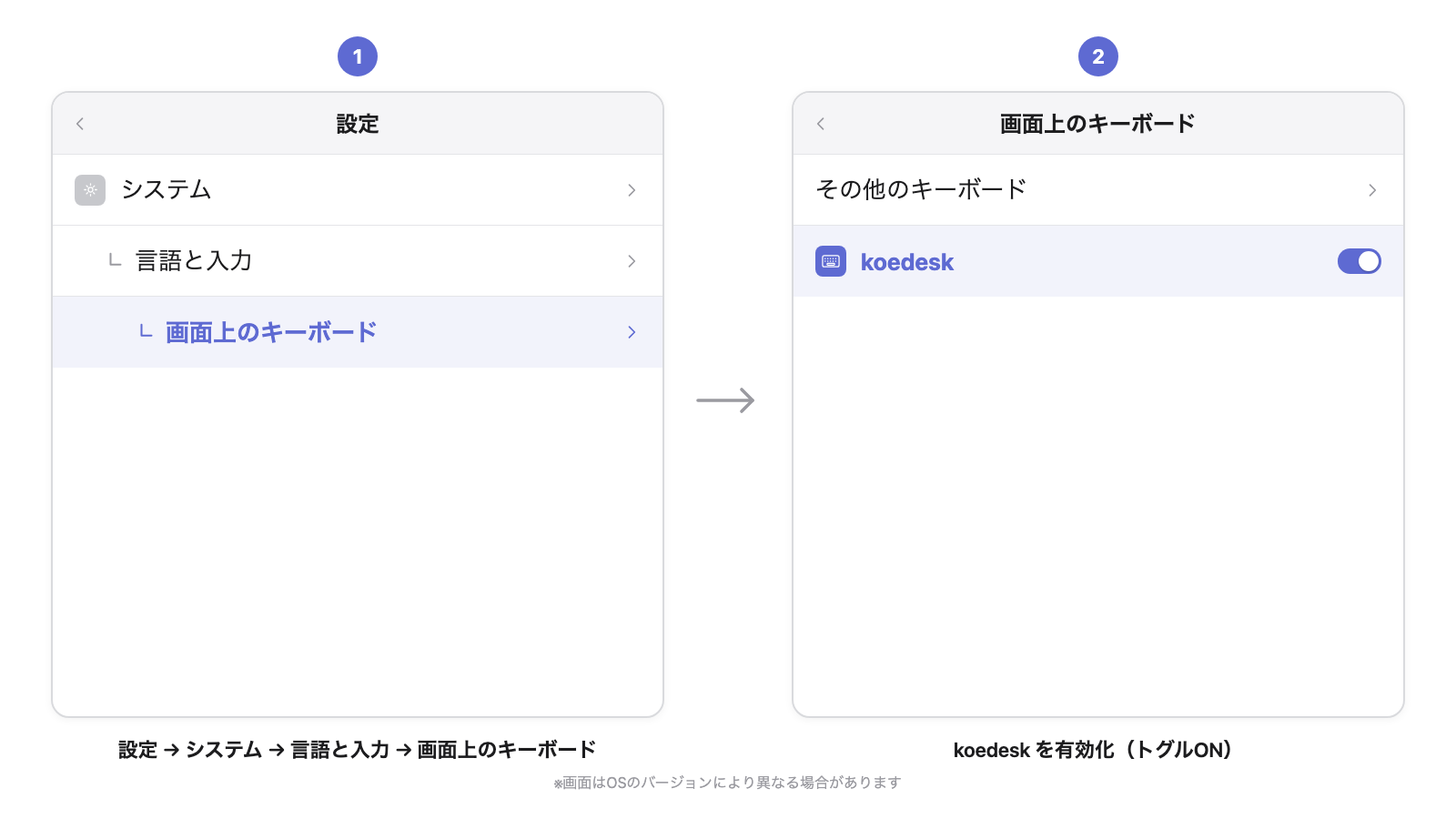Click the 設定 header title

[x=358, y=124]
